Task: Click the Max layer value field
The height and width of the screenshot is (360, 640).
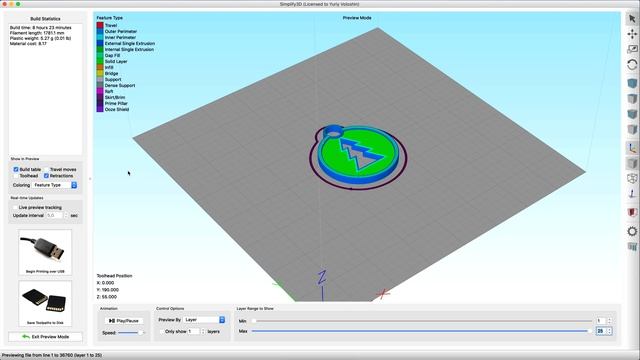Action: click(x=601, y=331)
